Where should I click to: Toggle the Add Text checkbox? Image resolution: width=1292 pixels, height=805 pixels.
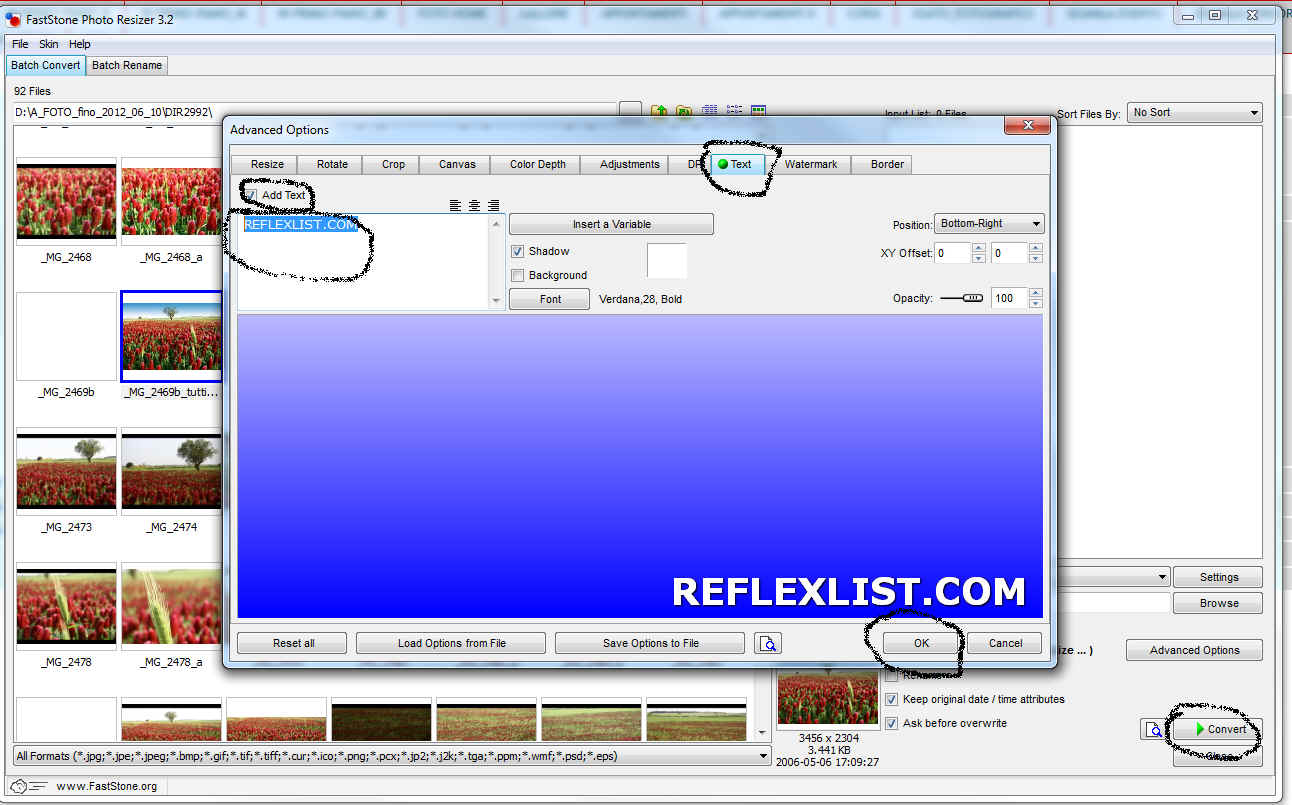tap(251, 195)
